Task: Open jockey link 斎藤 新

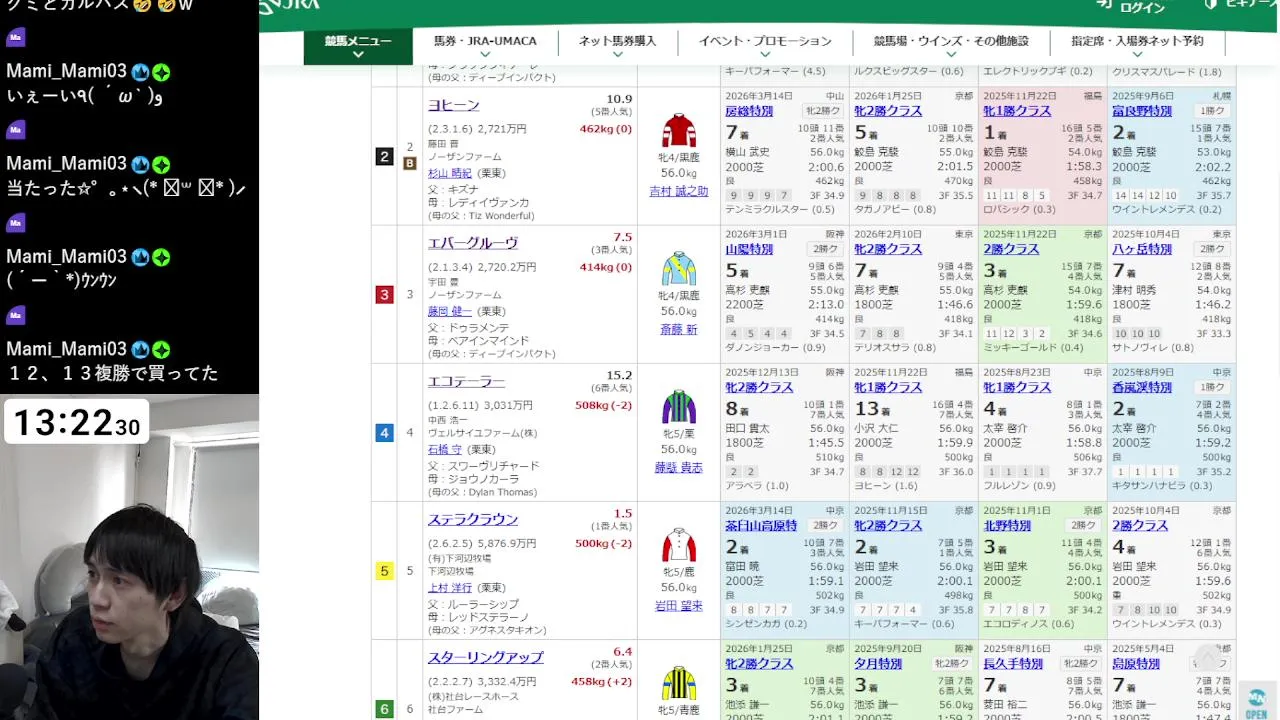Action: pos(679,329)
